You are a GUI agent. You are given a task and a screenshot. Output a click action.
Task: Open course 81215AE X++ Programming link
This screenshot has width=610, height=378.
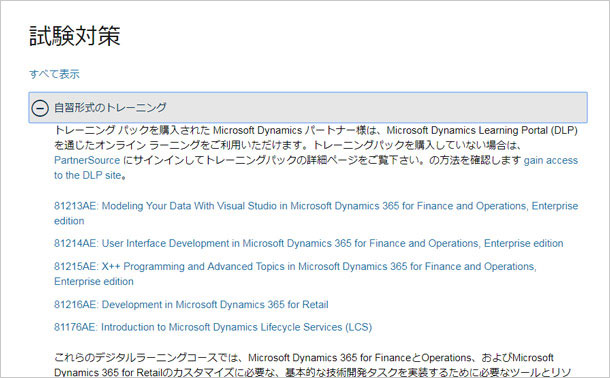click(x=295, y=274)
